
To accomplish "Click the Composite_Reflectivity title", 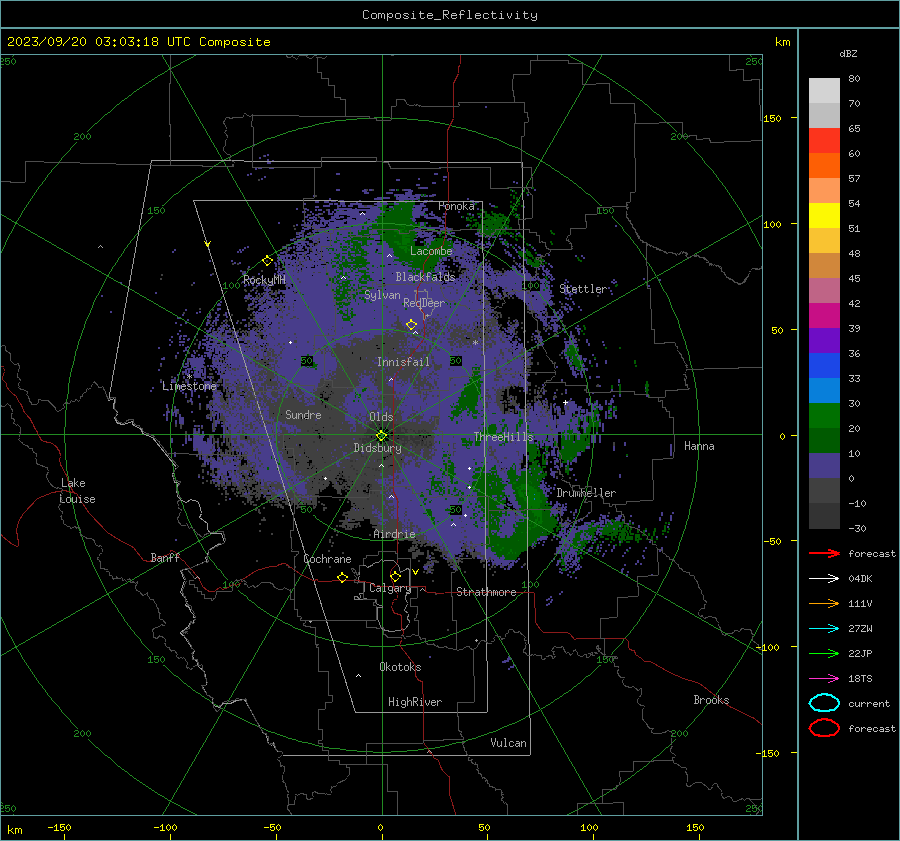I will point(450,15).
